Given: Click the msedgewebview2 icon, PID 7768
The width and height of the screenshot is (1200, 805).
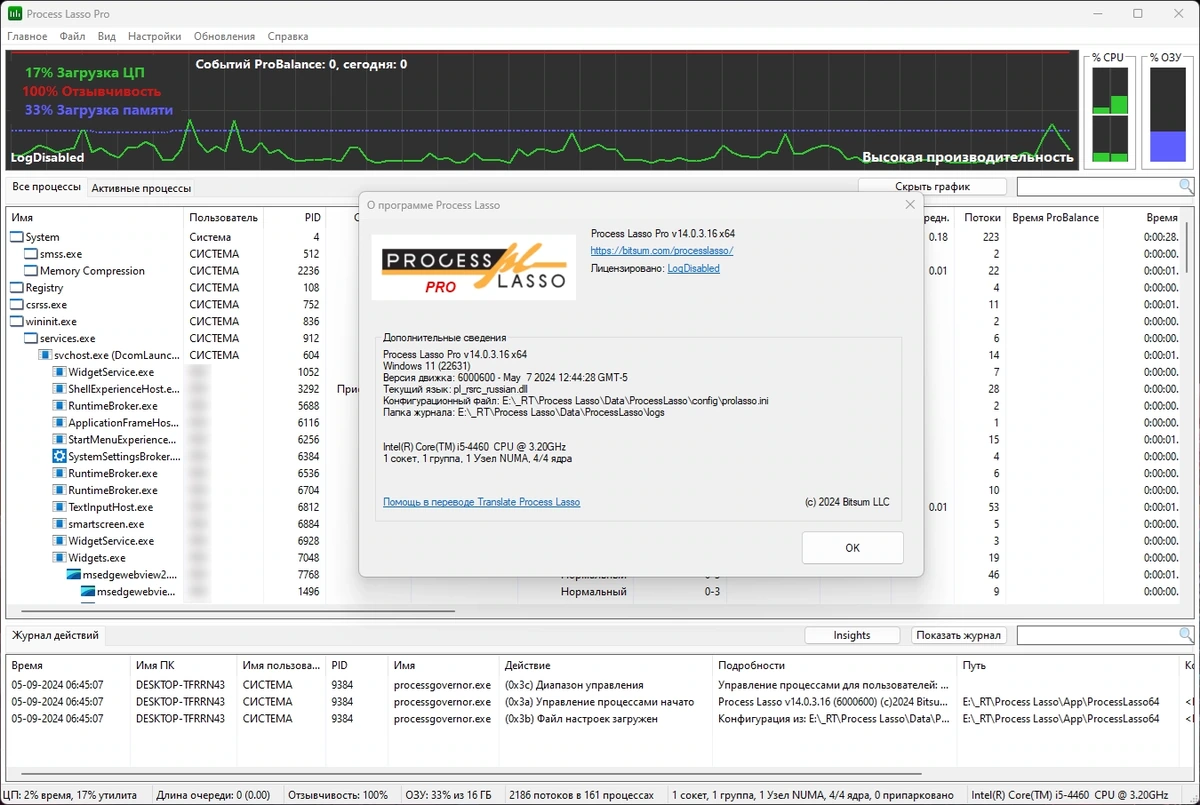Looking at the screenshot, I should pyautogui.click(x=73, y=575).
